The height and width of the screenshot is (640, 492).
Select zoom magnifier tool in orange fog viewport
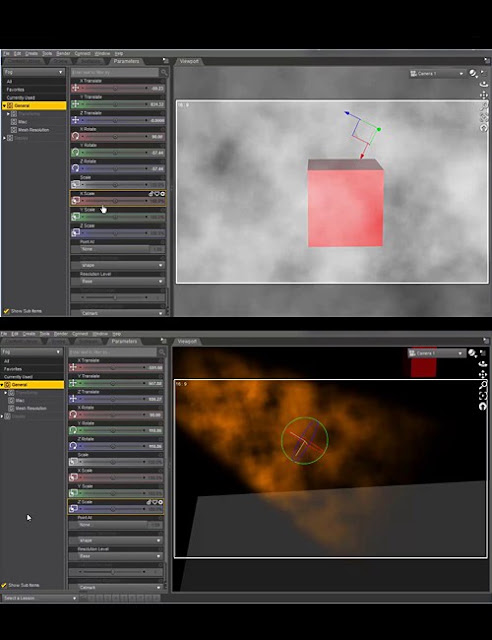(483, 385)
